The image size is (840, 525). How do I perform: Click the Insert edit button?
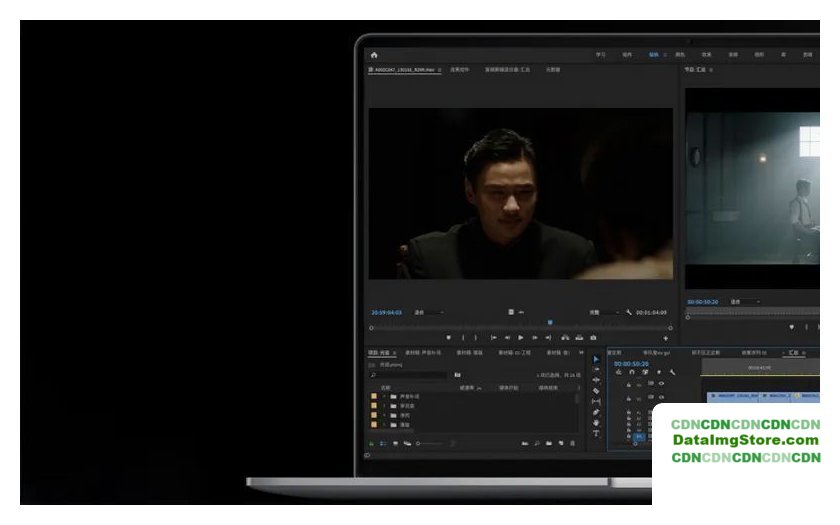565,338
